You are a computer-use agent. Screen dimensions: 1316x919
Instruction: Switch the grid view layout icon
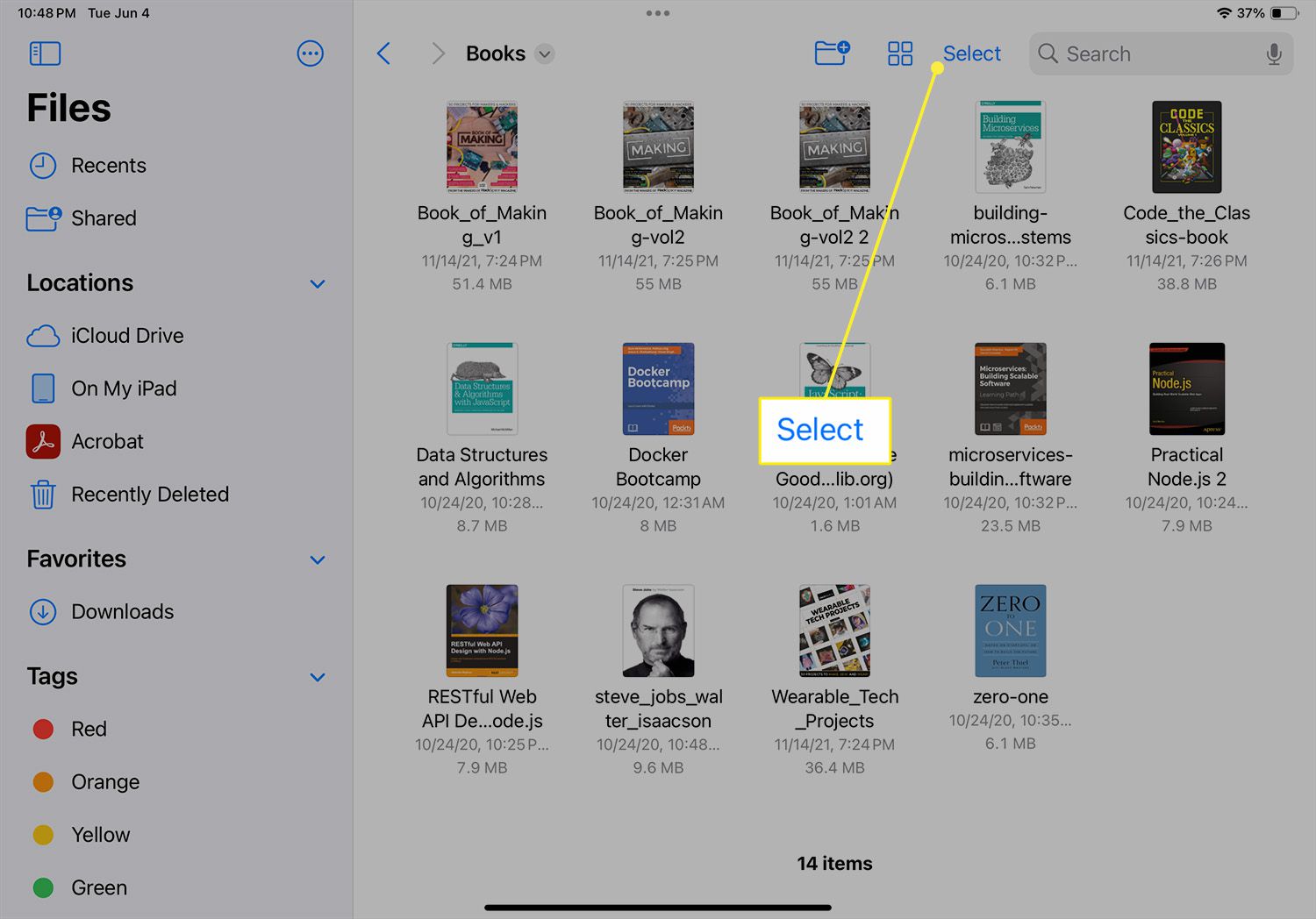[x=900, y=53]
